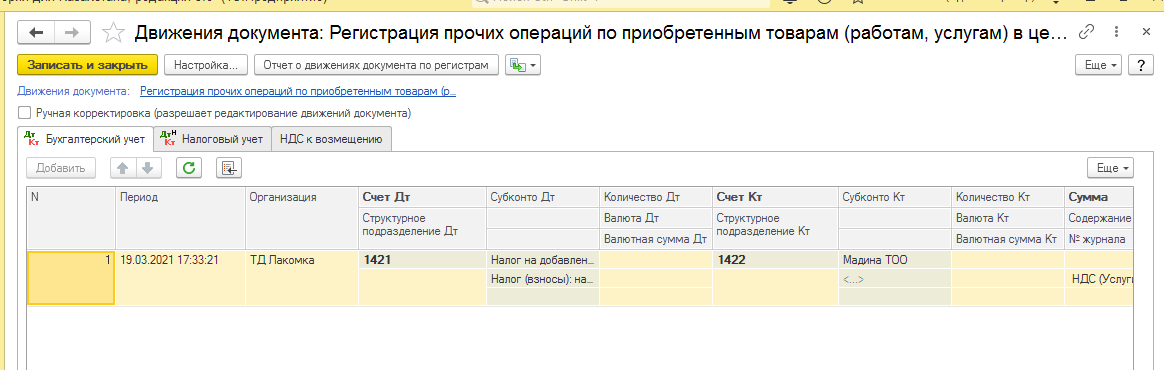Open Настройка... settings button
1164x370 pixels.
206,65
